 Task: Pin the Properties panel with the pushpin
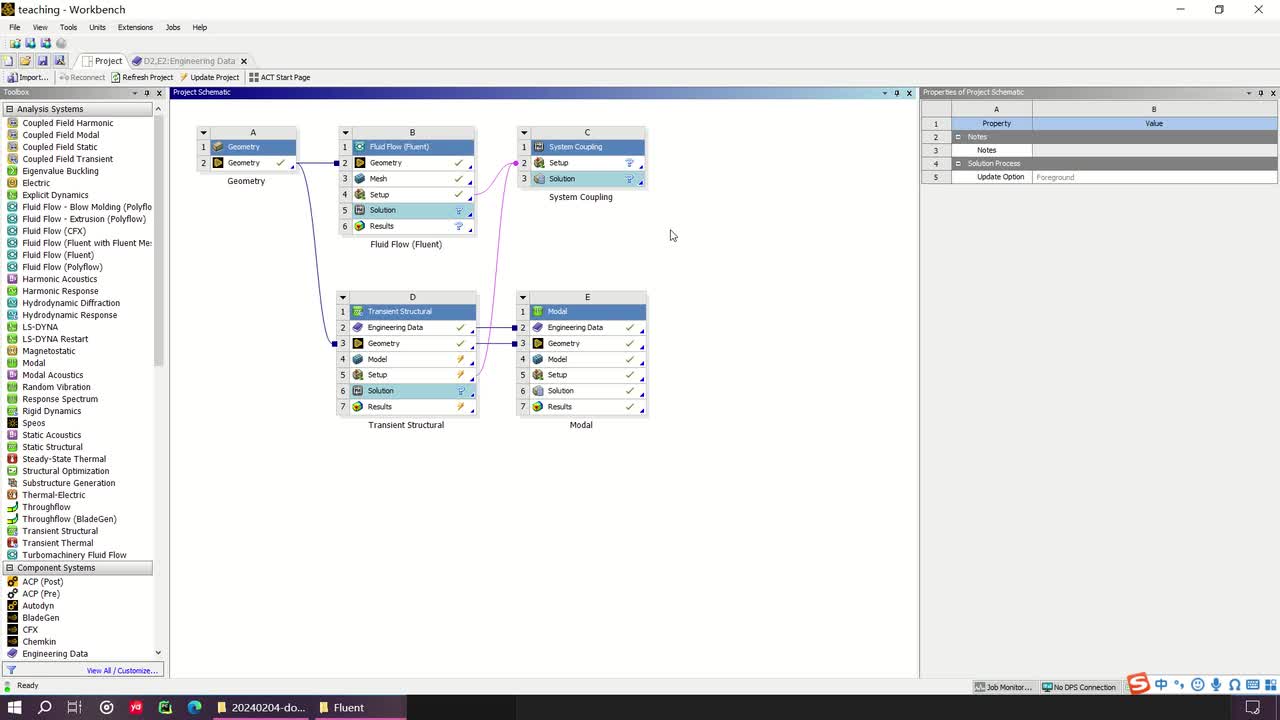click(1261, 93)
